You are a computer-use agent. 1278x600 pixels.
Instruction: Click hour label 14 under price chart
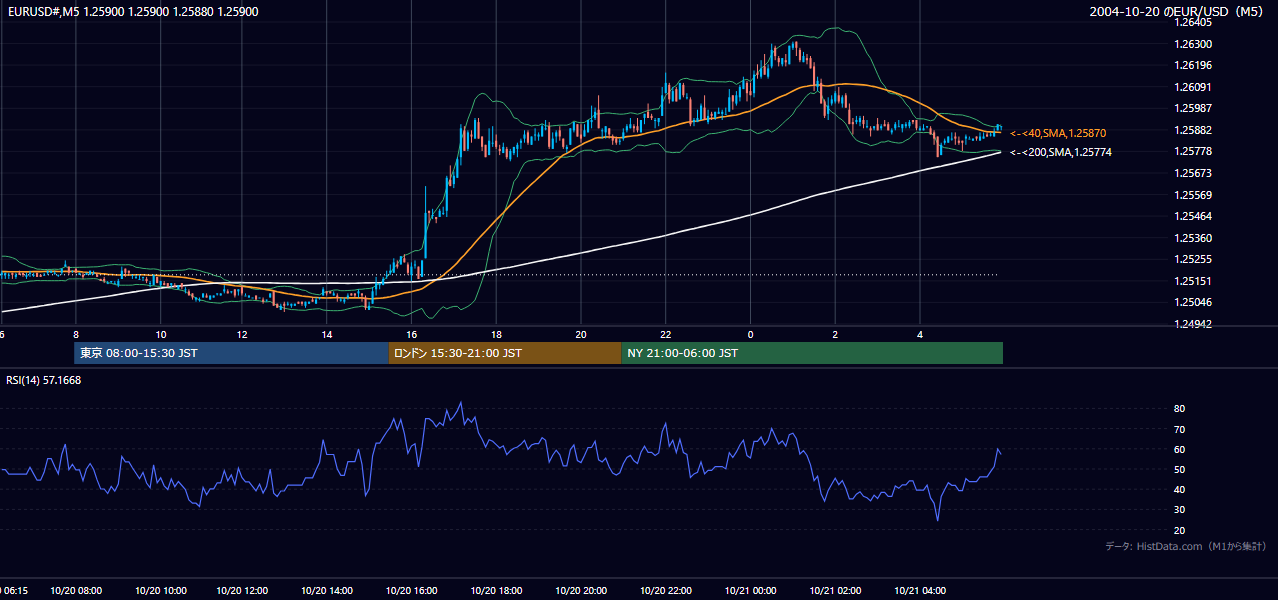coord(327,334)
